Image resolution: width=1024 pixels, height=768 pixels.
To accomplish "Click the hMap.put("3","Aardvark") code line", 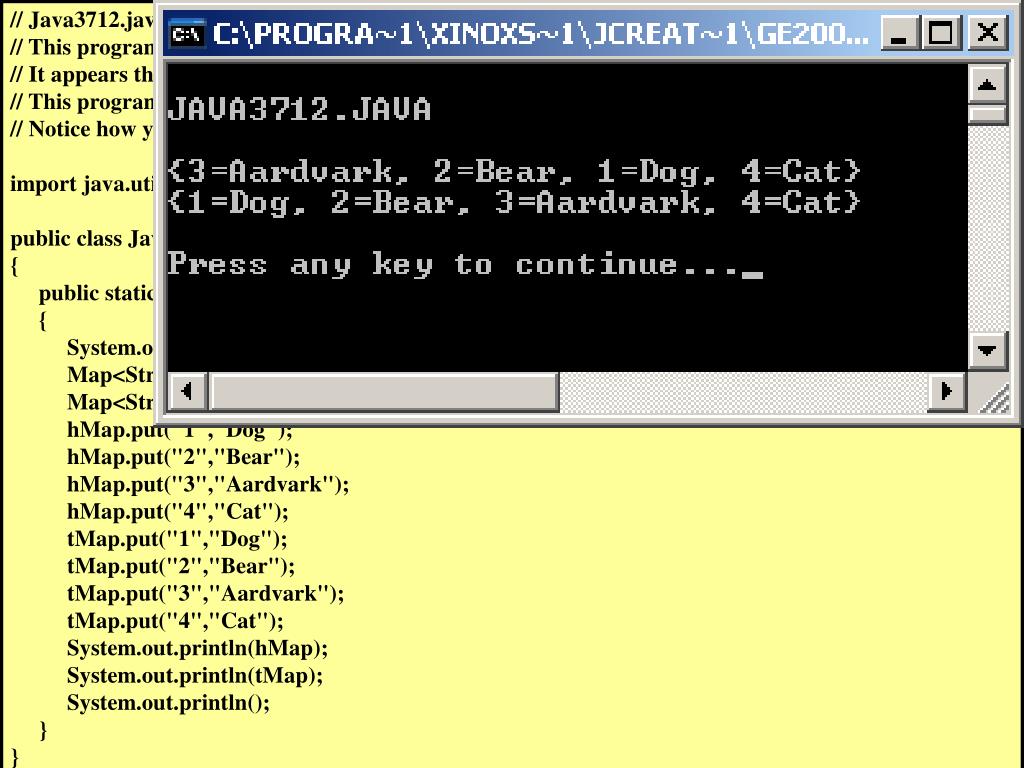I will (x=208, y=484).
